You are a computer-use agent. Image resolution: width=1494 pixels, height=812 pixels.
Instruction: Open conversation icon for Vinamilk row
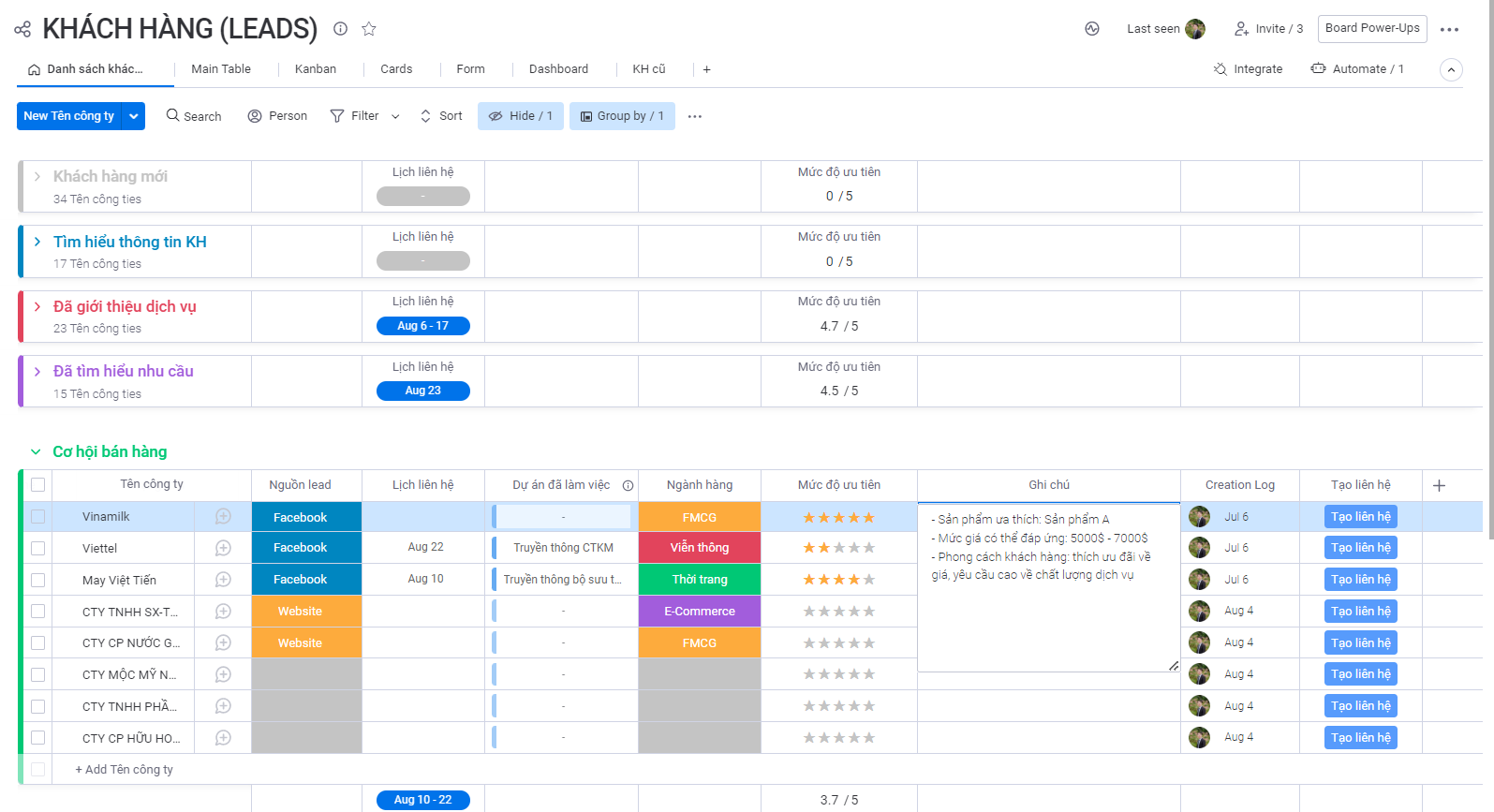223,516
